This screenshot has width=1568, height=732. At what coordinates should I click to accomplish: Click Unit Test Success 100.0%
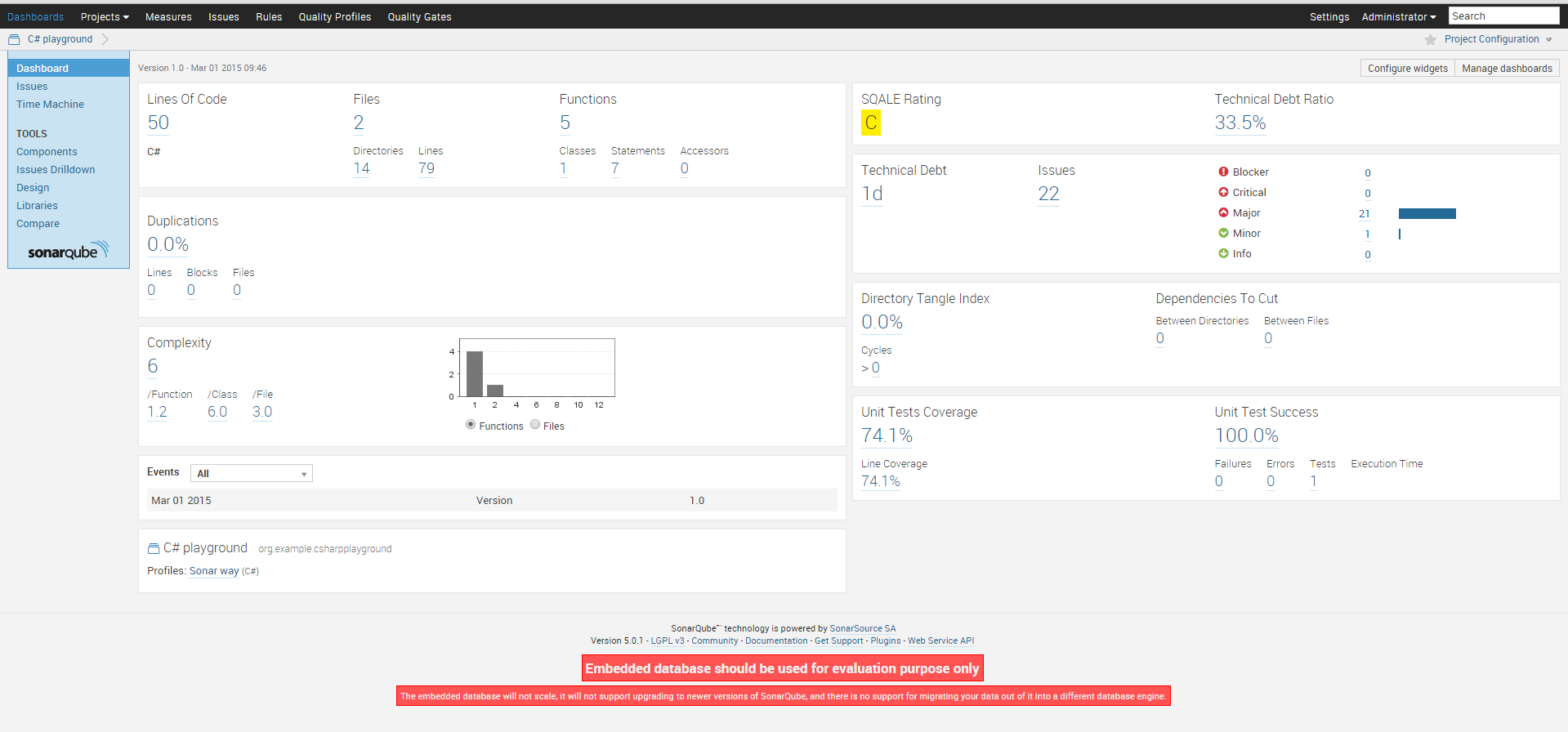[x=1247, y=435]
